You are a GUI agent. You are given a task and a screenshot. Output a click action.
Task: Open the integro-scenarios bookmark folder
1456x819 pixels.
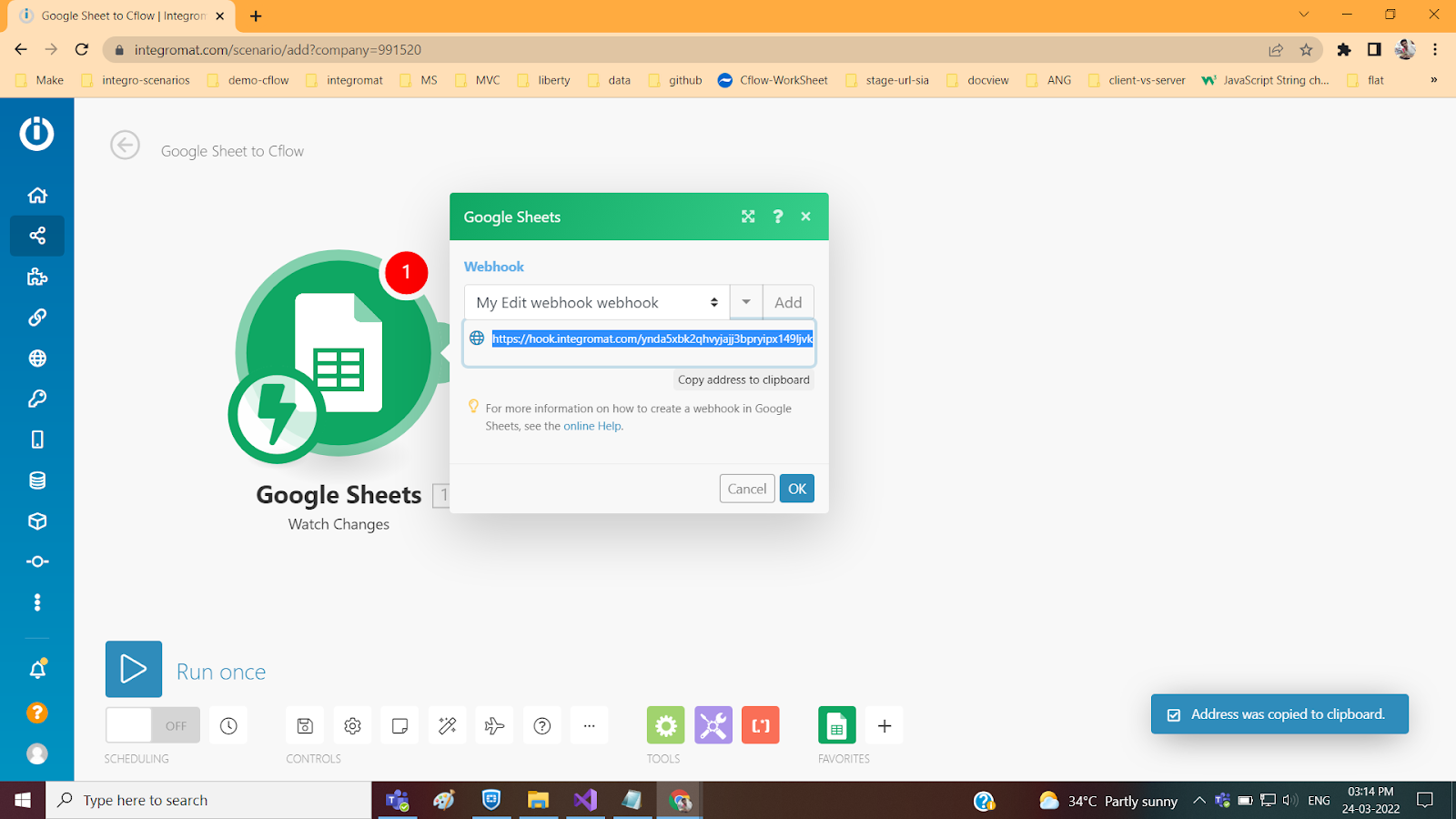tap(136, 80)
